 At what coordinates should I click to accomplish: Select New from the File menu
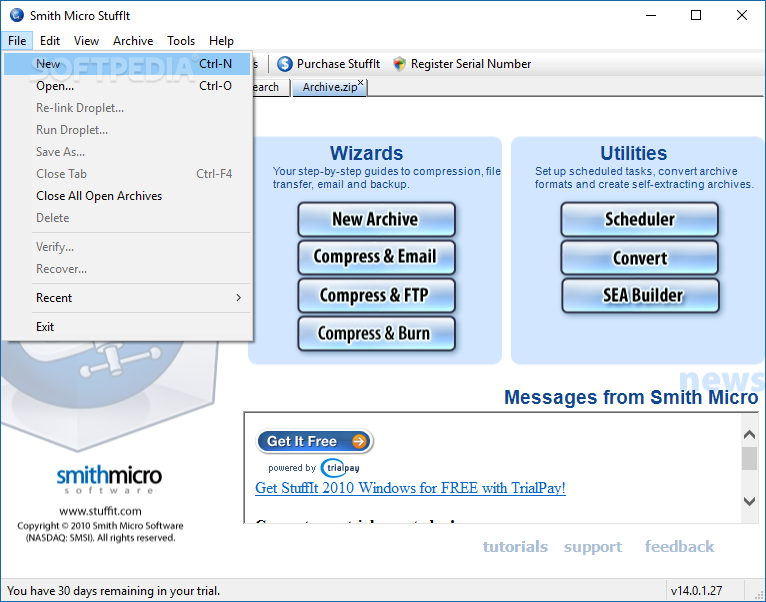point(127,64)
